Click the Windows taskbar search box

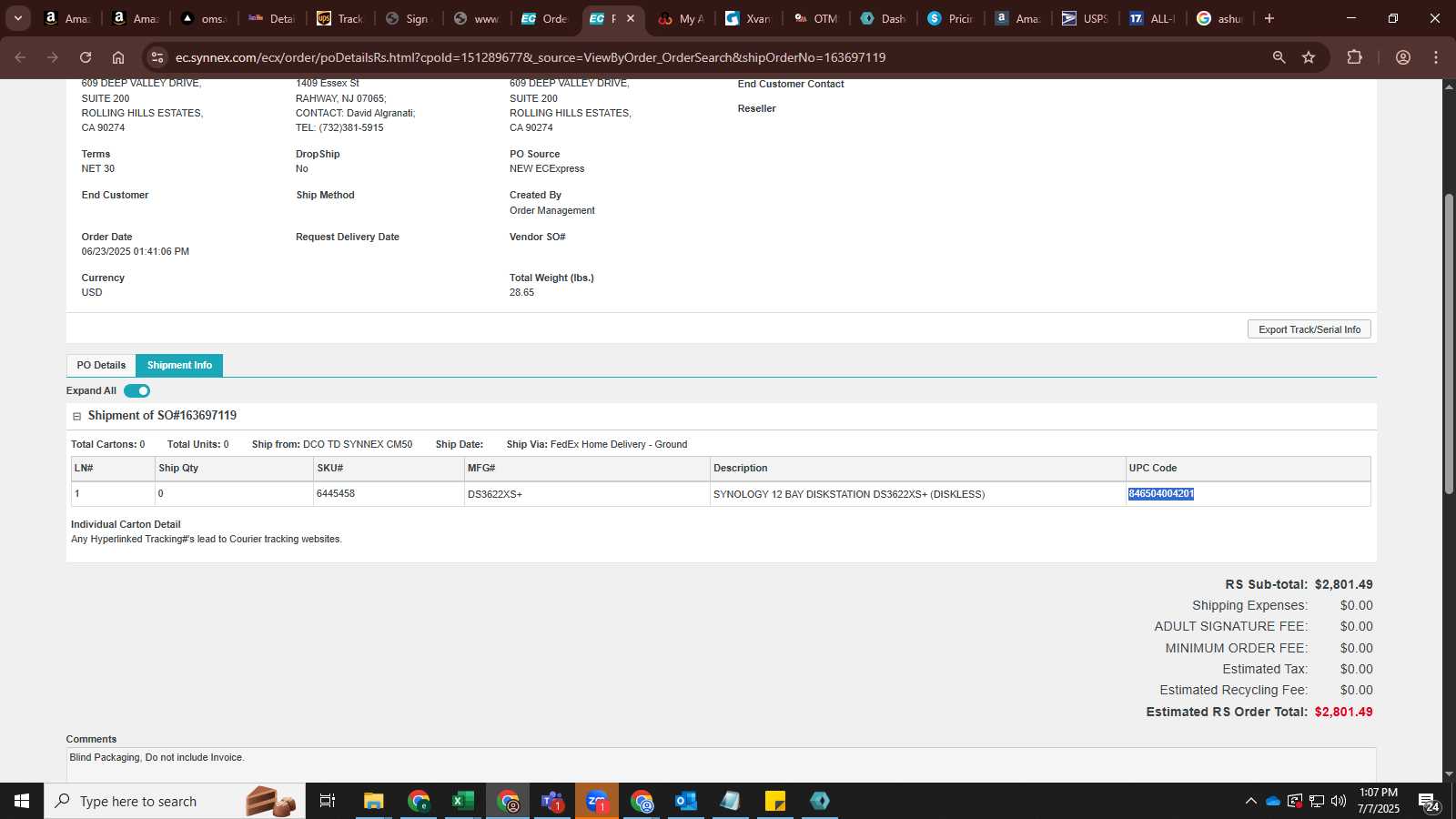175,801
